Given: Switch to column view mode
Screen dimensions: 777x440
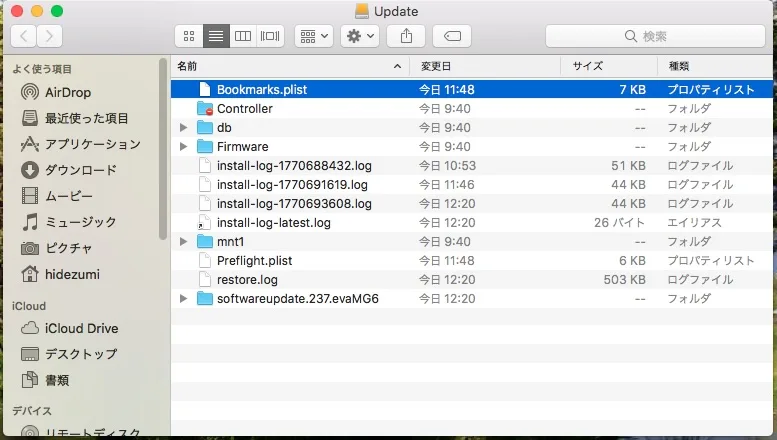Looking at the screenshot, I should pyautogui.click(x=242, y=36).
